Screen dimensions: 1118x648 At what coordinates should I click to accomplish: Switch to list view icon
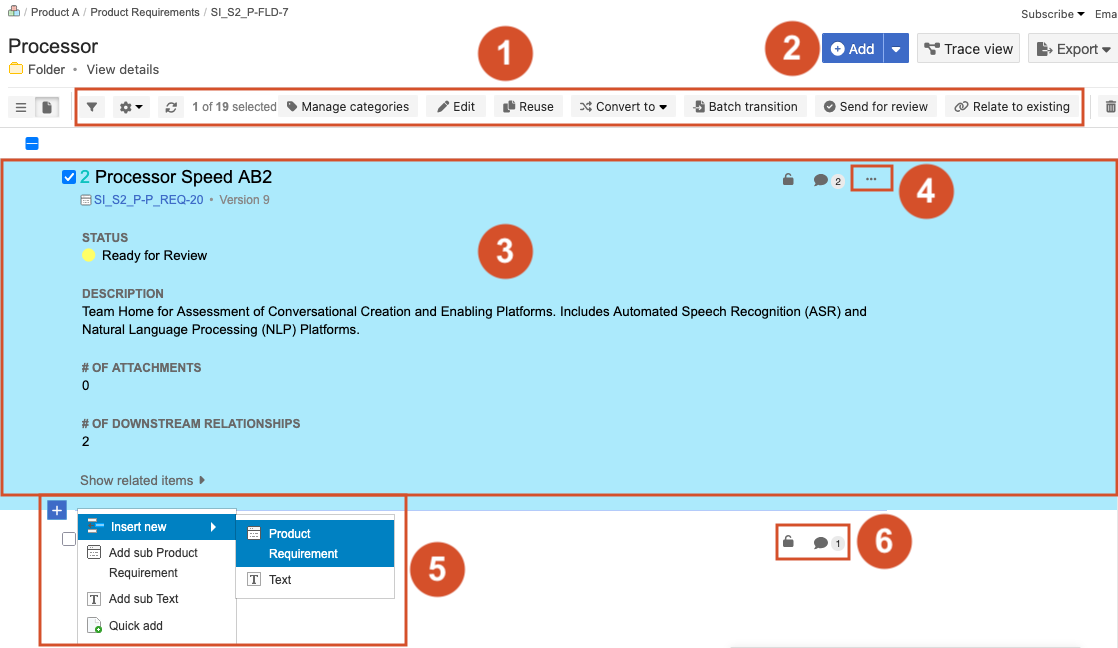coord(21,107)
